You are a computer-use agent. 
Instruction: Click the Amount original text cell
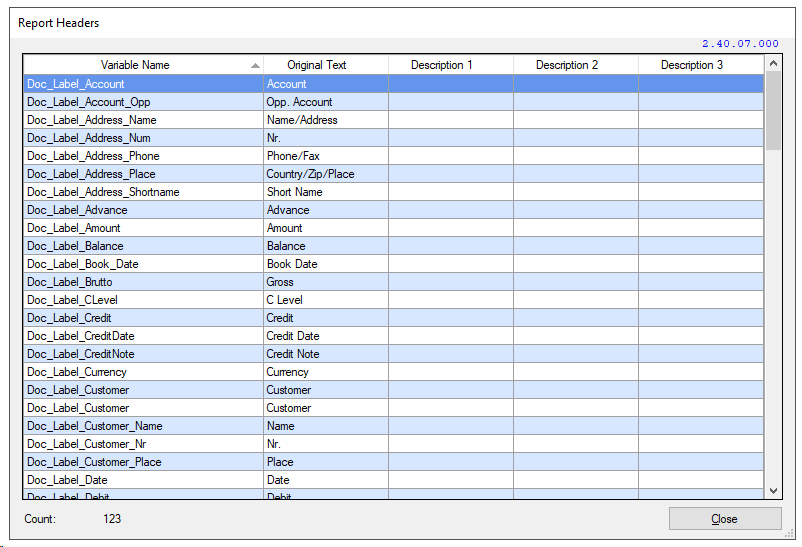click(x=326, y=228)
